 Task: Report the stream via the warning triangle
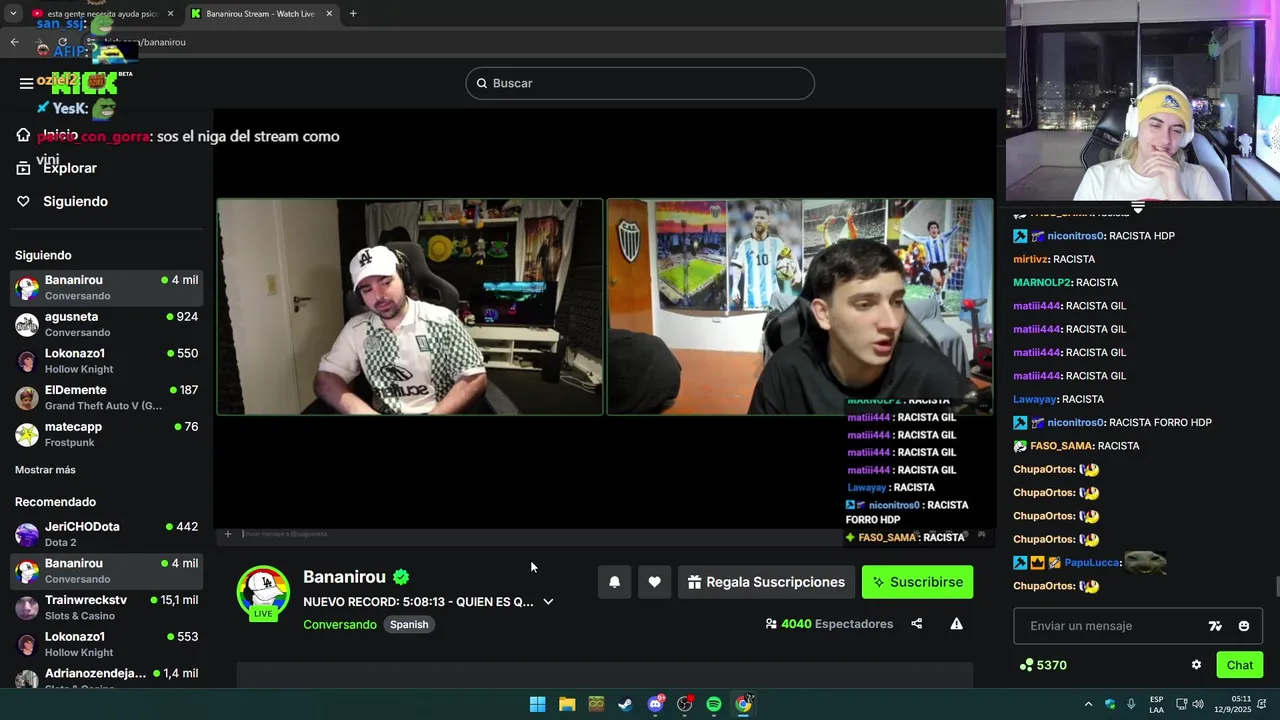[x=956, y=624]
